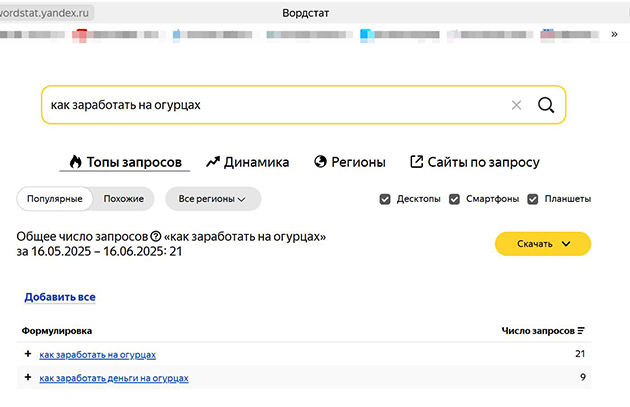Switch to the Похожие toggle option
The height and width of the screenshot is (407, 630).
pyautogui.click(x=124, y=199)
